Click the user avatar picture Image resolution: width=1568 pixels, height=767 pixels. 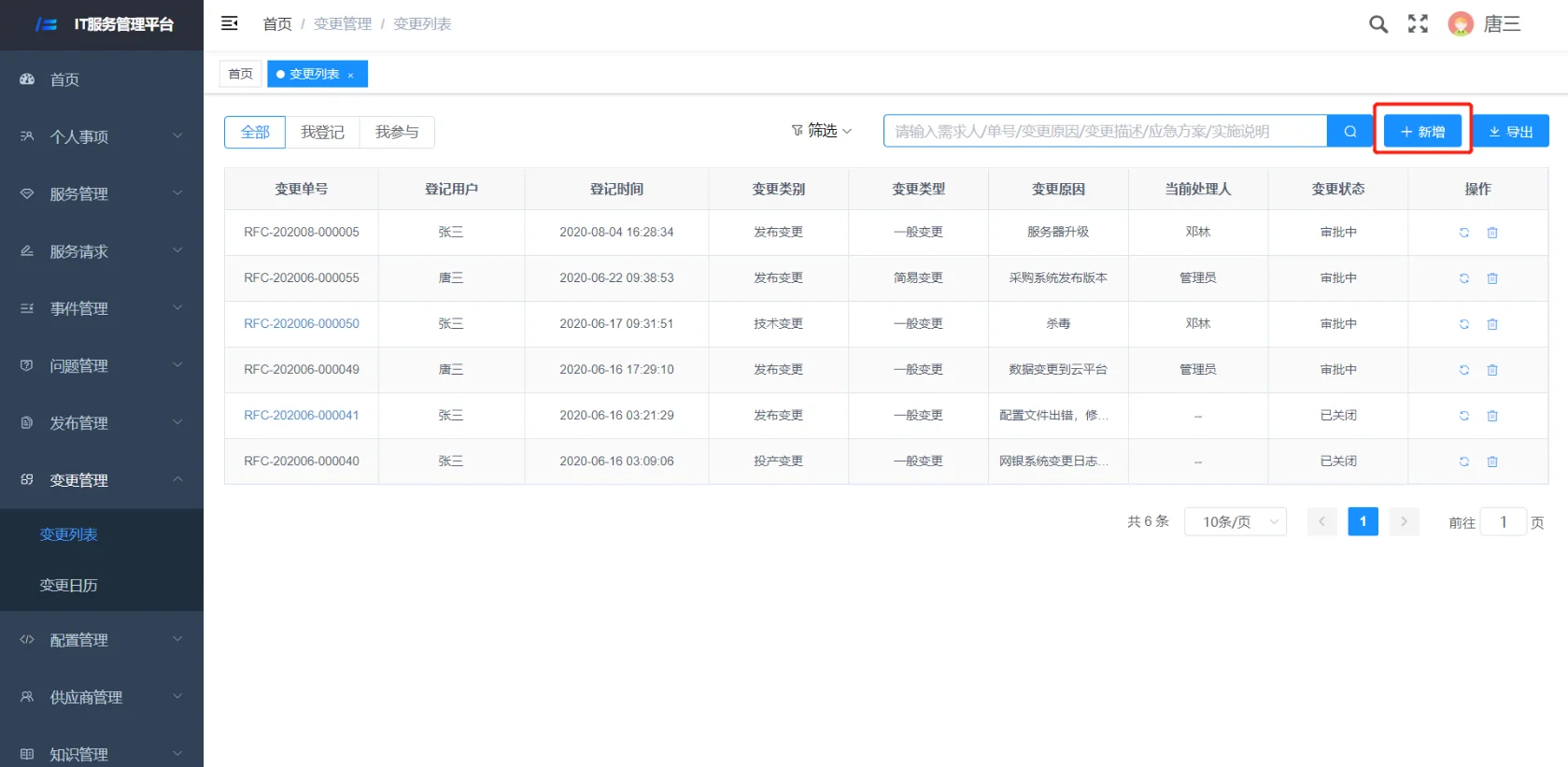(x=1461, y=24)
